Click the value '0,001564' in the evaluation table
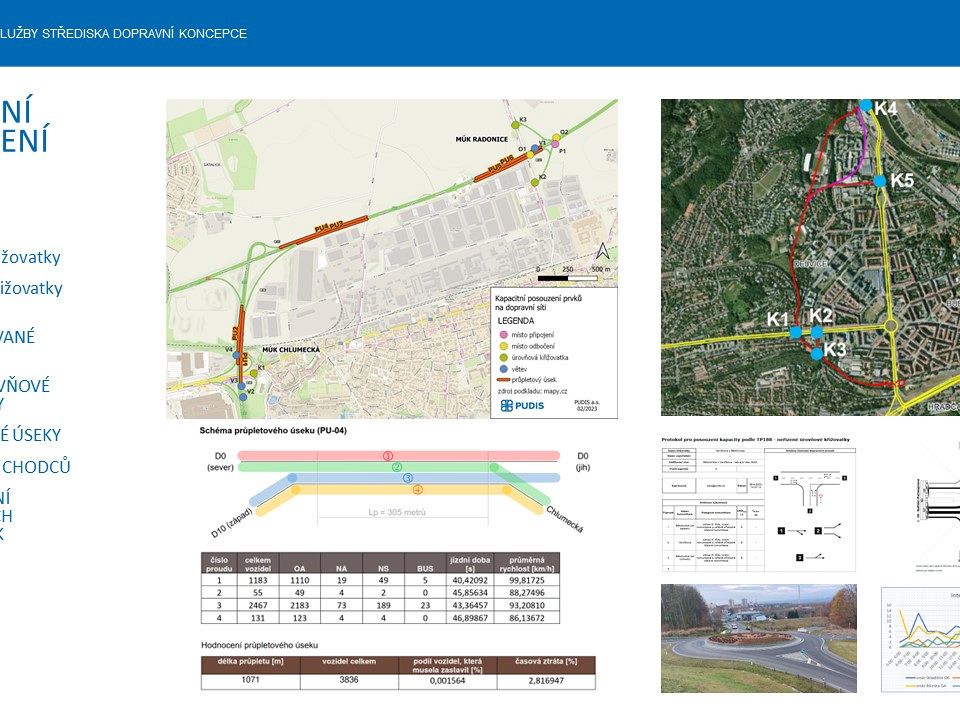This screenshot has height=720, width=960. 448,680
